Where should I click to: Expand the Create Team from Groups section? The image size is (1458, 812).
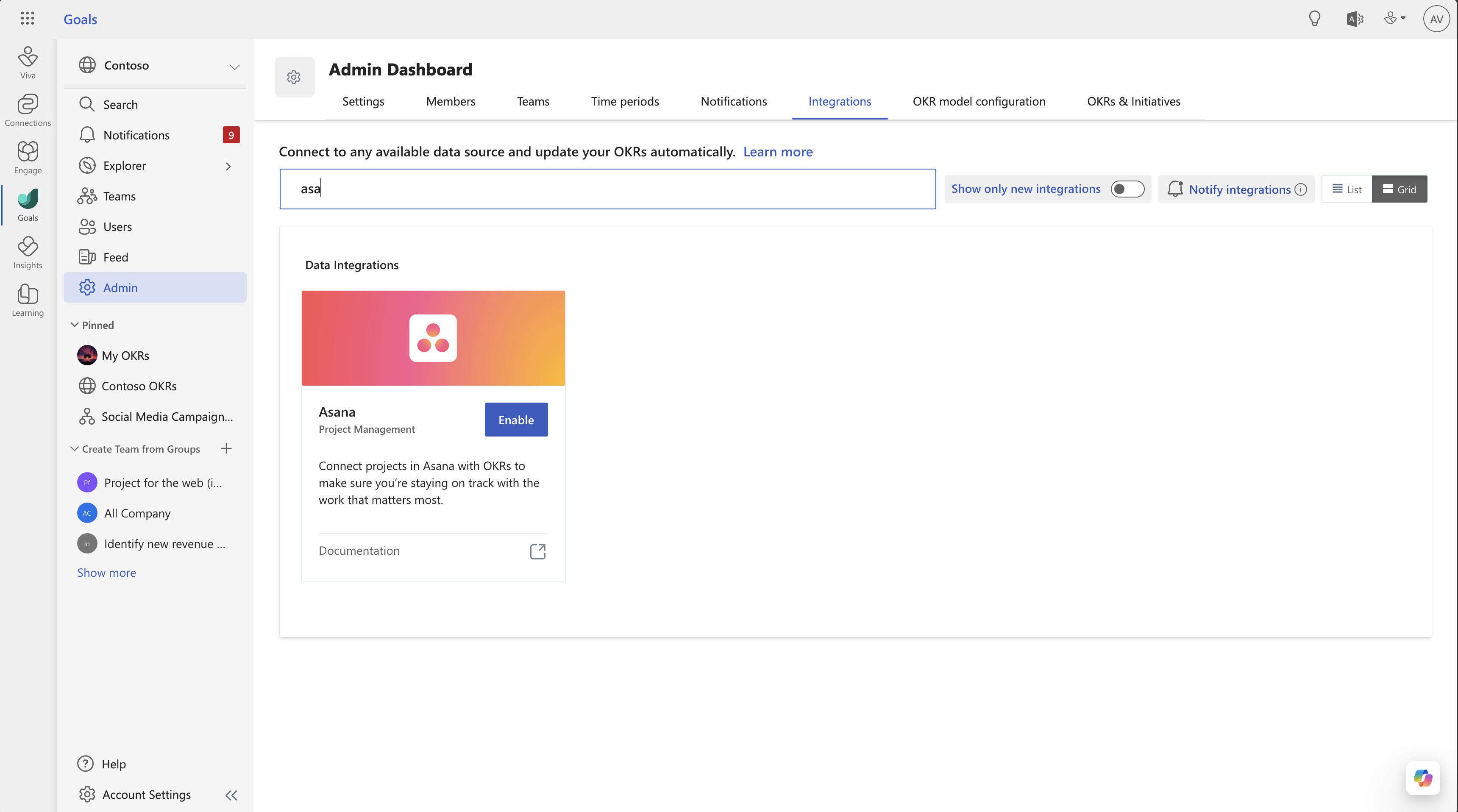74,448
